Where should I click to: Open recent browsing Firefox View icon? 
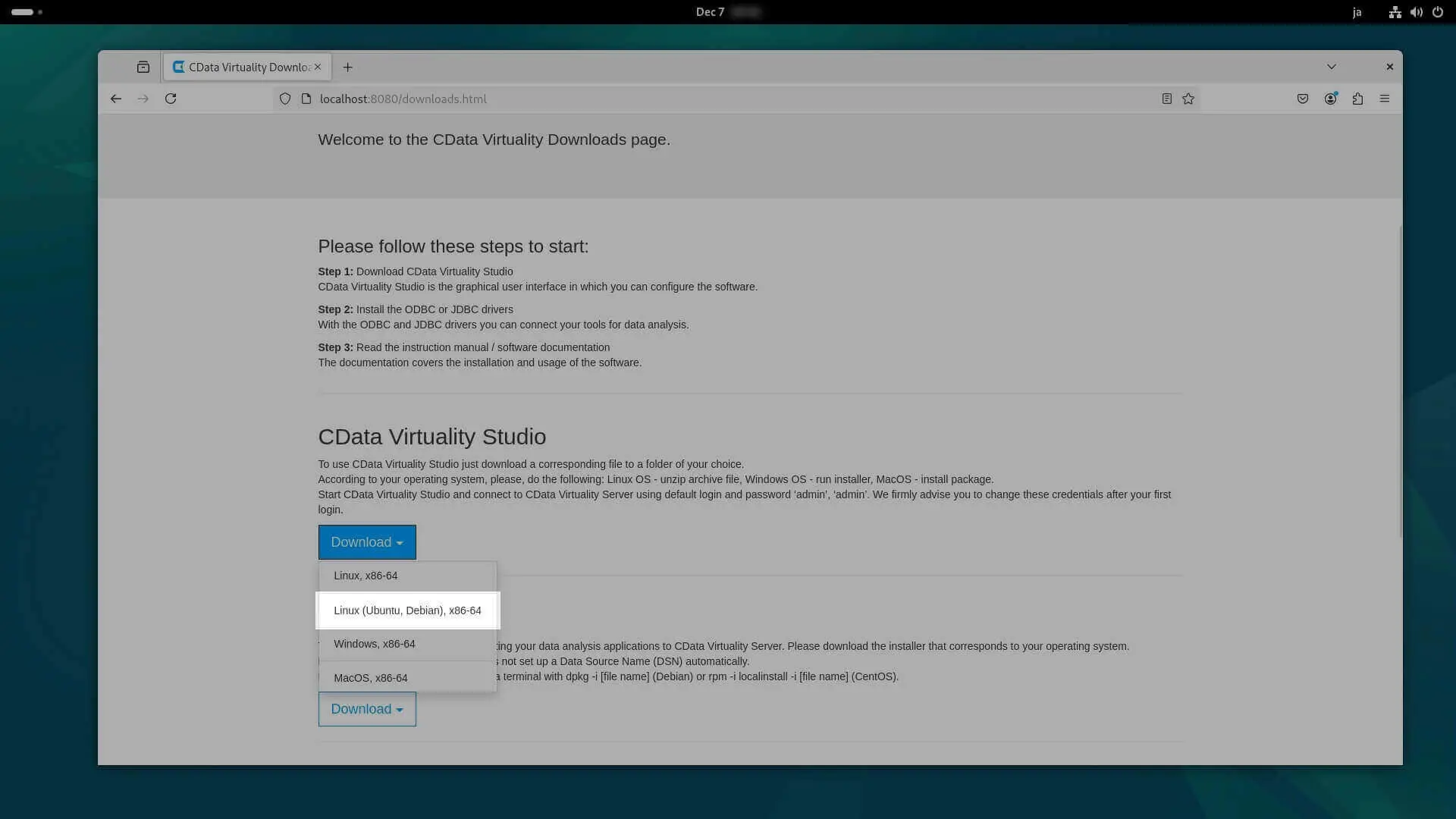click(x=143, y=67)
